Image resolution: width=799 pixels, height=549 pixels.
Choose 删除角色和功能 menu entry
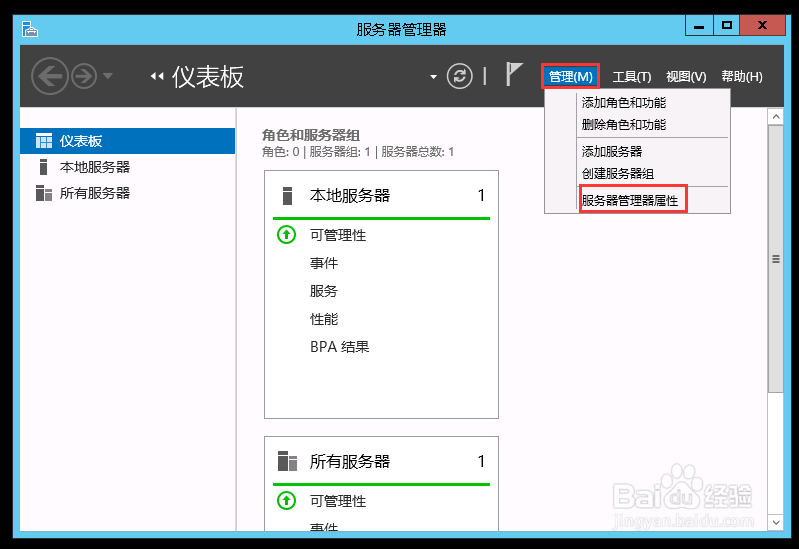point(624,124)
